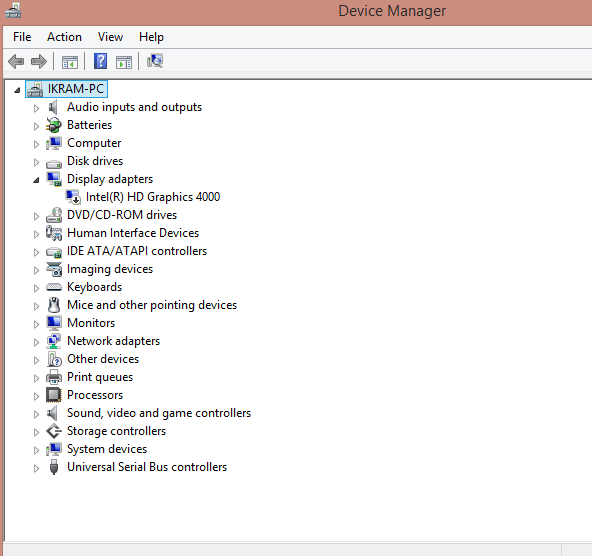Expand the Other devices node
Image resolution: width=592 pixels, height=556 pixels.
click(x=36, y=360)
